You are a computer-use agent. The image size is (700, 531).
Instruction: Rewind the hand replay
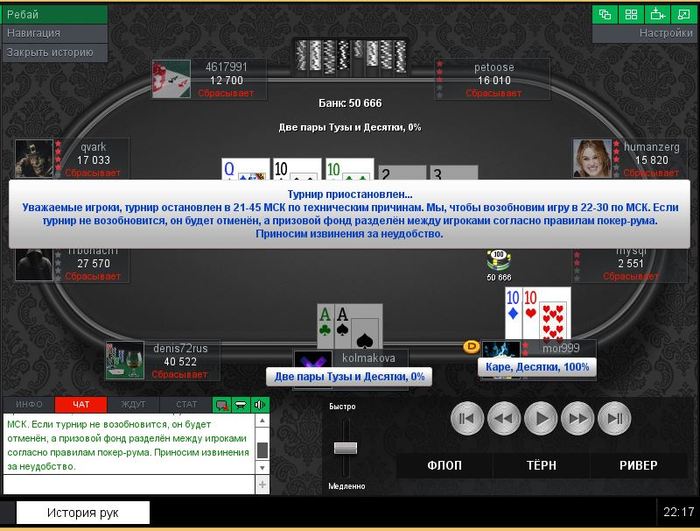click(504, 418)
